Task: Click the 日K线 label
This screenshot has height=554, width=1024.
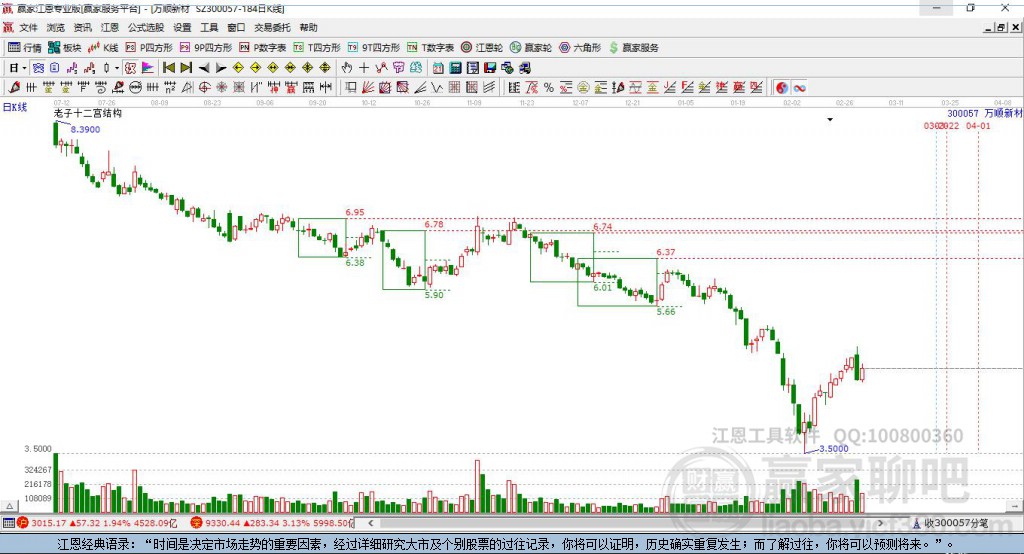Action: click(14, 107)
